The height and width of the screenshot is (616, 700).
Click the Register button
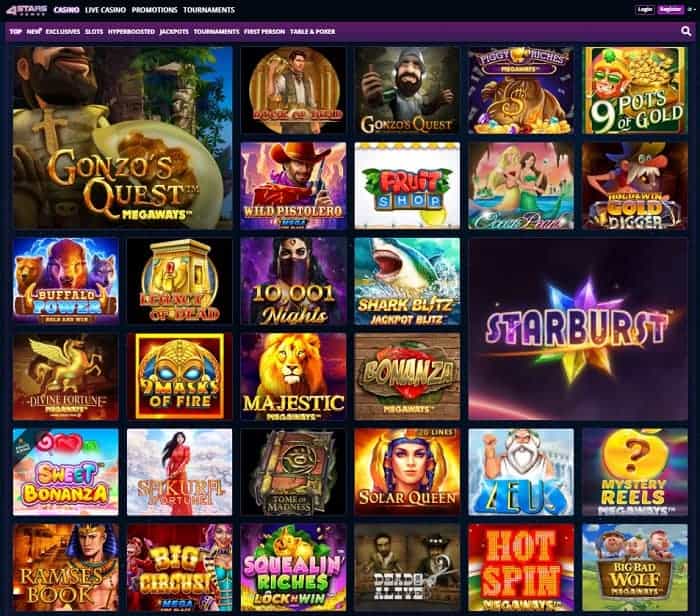pyautogui.click(x=670, y=9)
